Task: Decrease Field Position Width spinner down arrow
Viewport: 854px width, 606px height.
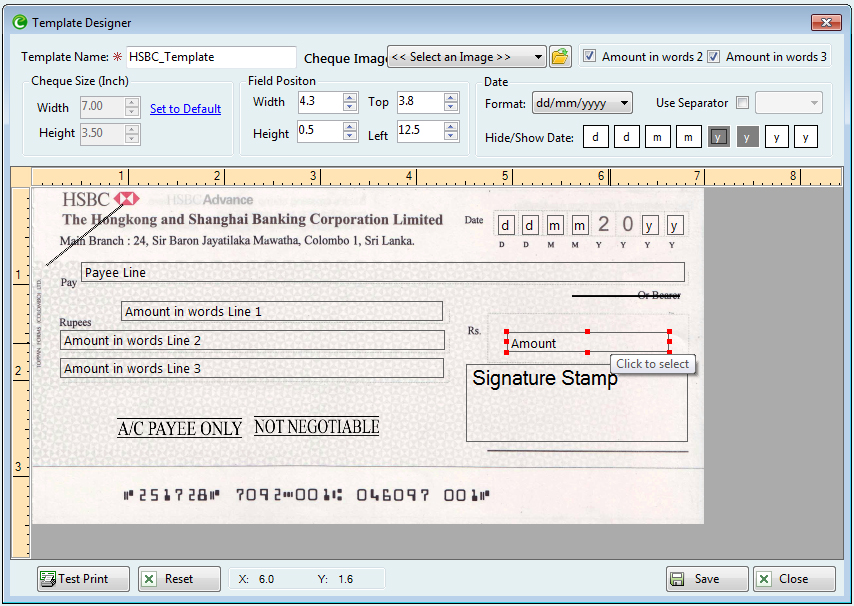Action: tap(350, 107)
